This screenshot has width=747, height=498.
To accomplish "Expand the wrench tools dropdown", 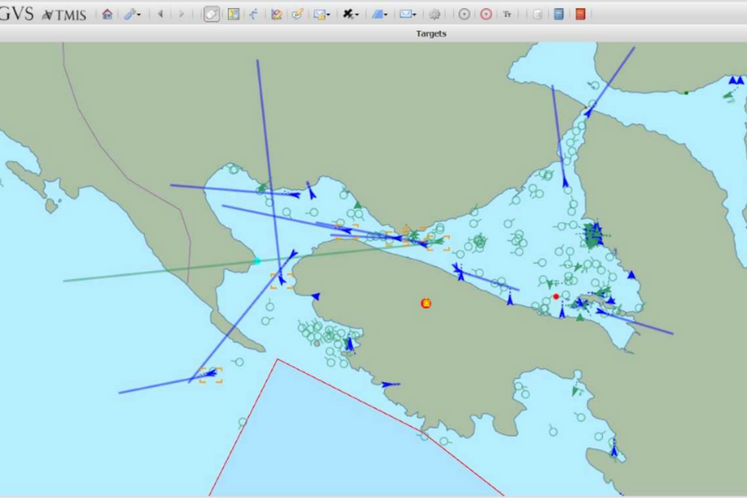I will coord(132,14).
